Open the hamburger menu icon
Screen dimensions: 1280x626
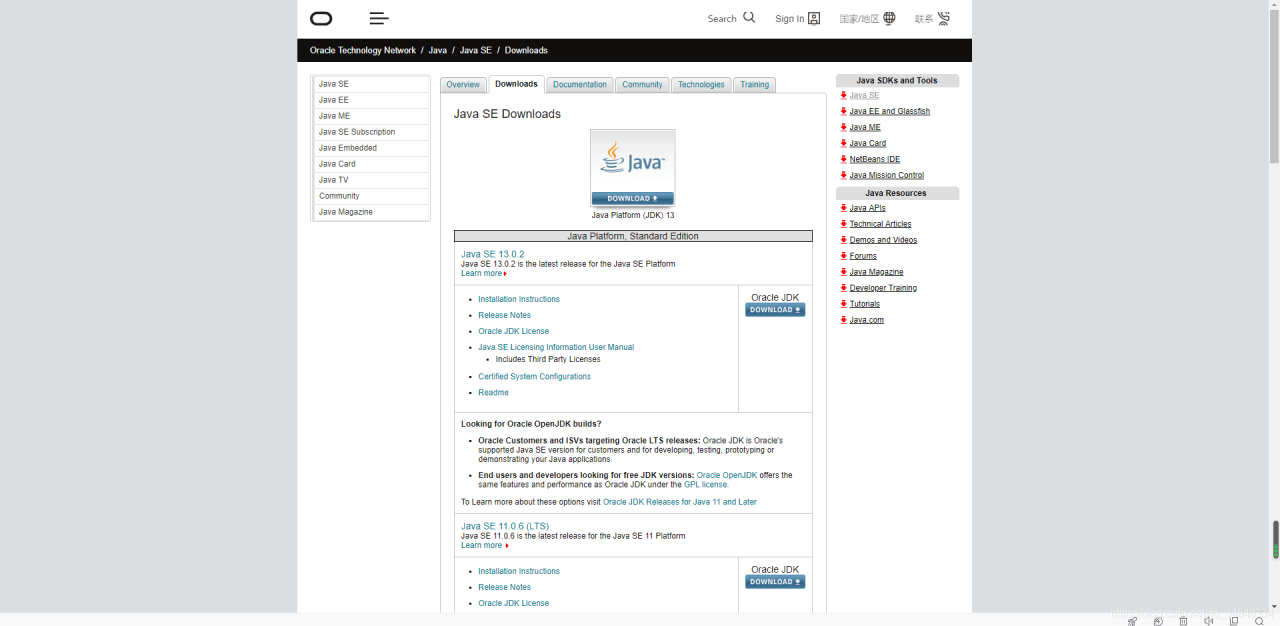click(379, 18)
